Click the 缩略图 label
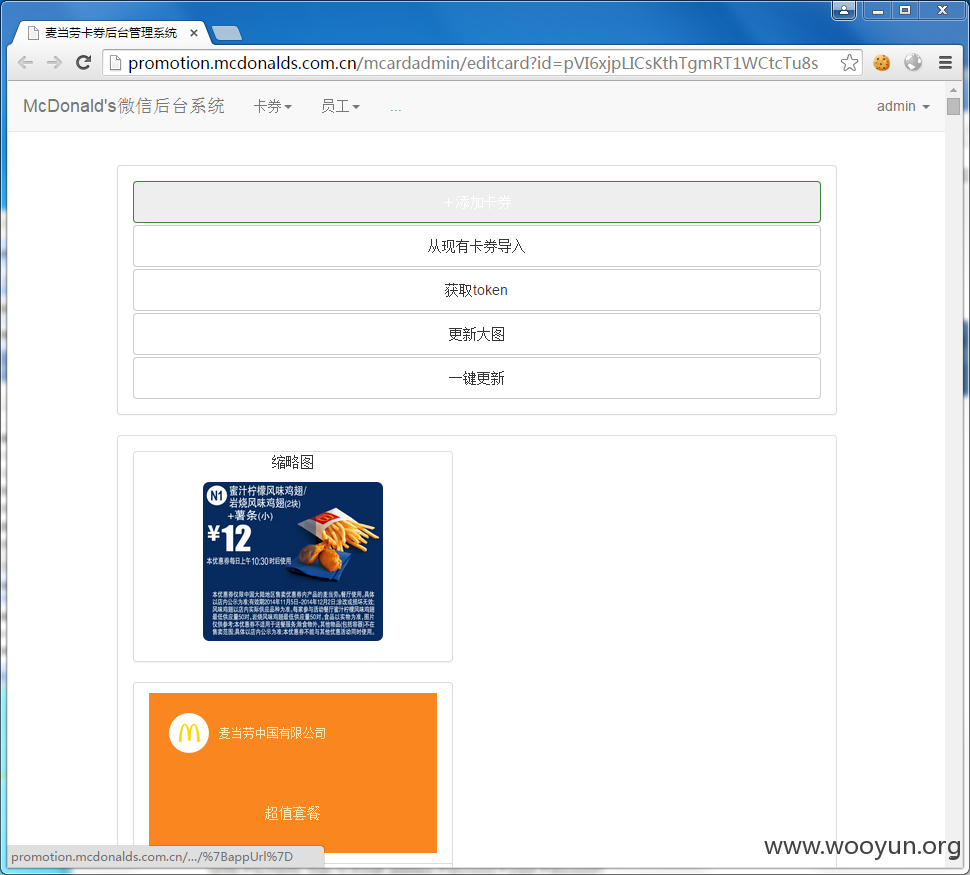The height and width of the screenshot is (875, 970). coord(293,462)
